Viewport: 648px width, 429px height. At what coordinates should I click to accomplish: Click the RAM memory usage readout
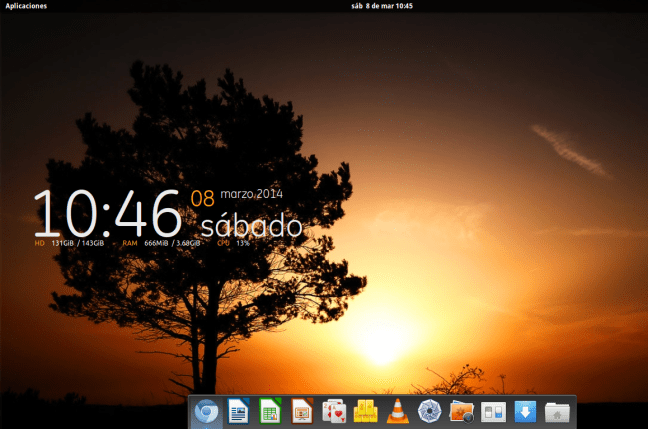pyautogui.click(x=162, y=243)
